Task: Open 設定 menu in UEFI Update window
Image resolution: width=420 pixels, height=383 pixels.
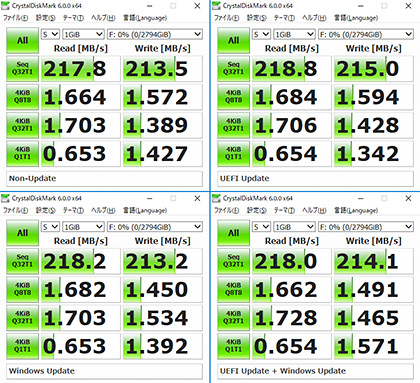Action: tap(257, 18)
